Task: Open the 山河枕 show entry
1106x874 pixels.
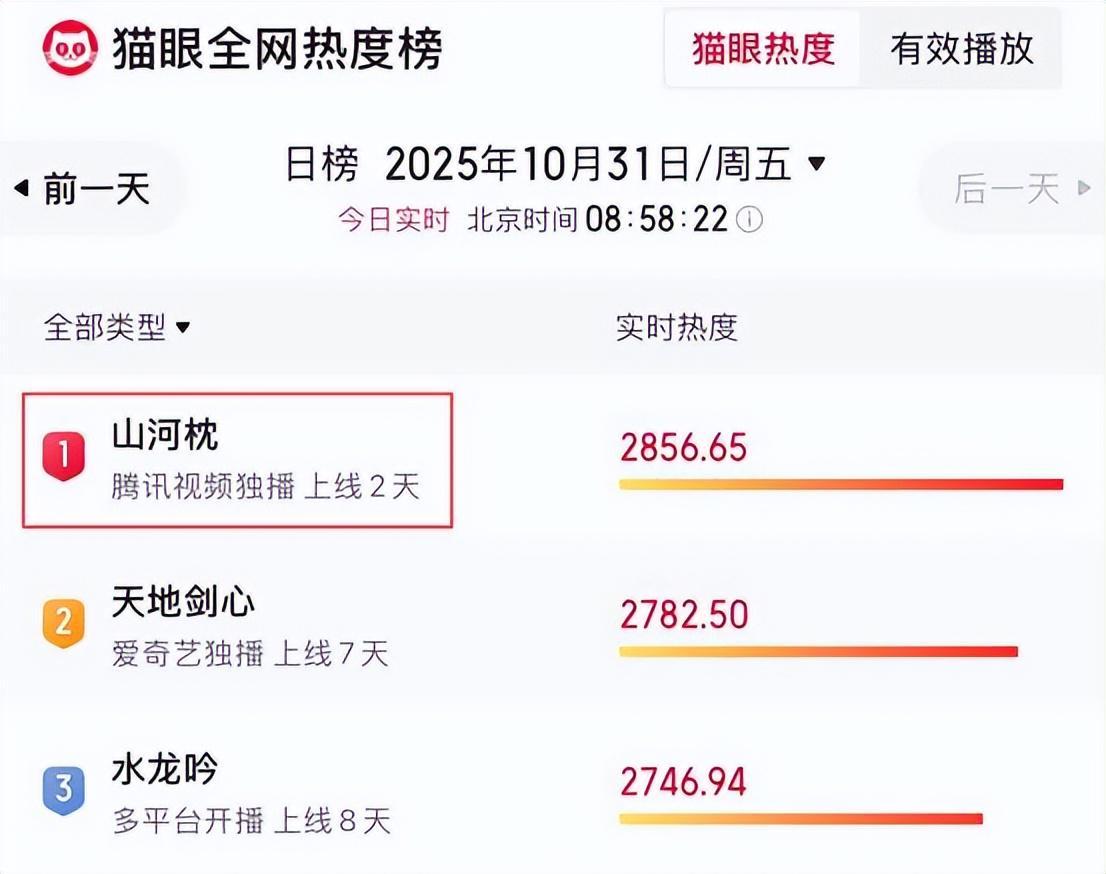Action: tap(165, 436)
